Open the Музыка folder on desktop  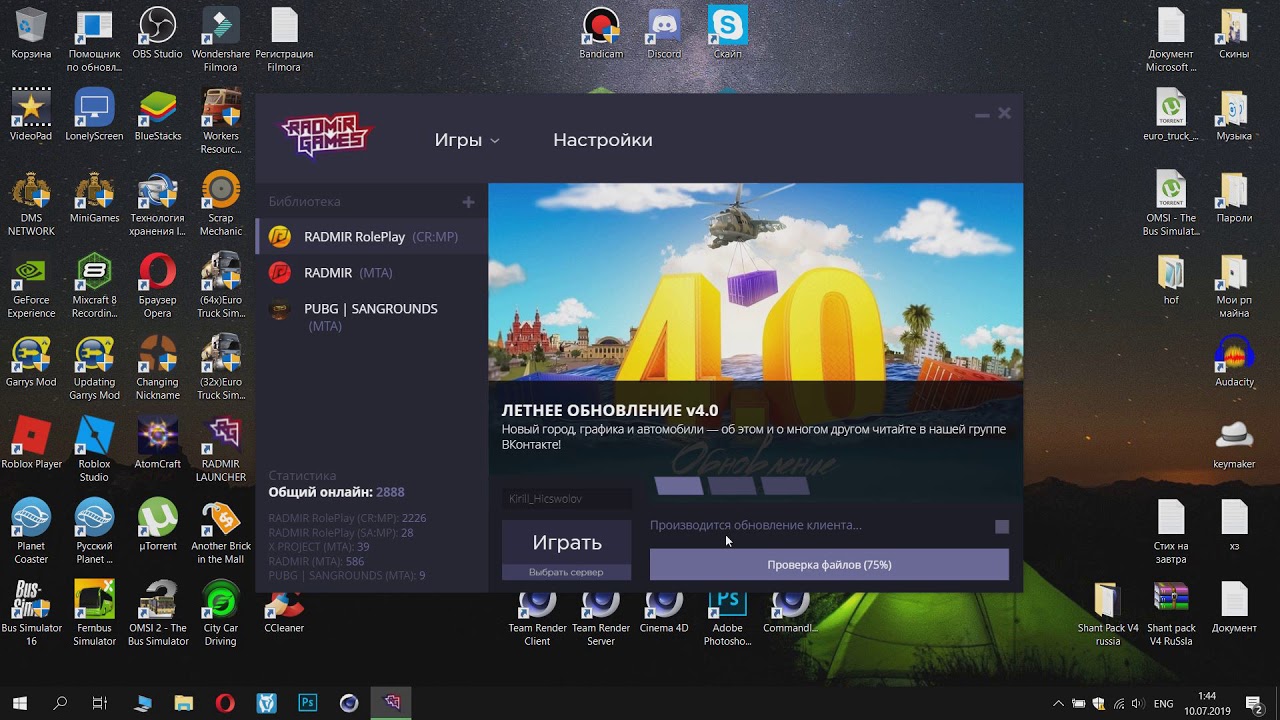coord(1234,116)
